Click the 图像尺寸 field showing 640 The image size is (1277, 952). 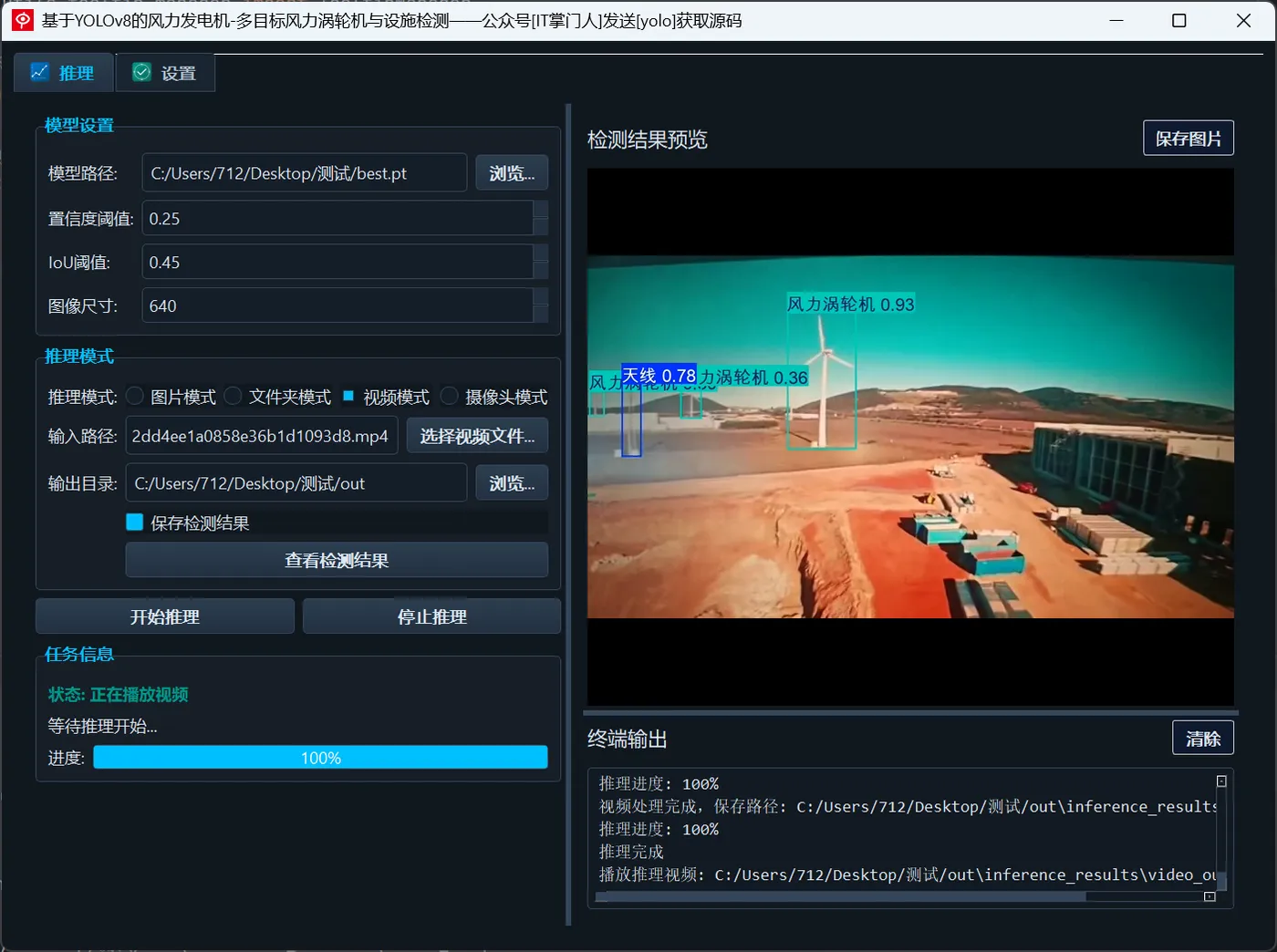[337, 305]
